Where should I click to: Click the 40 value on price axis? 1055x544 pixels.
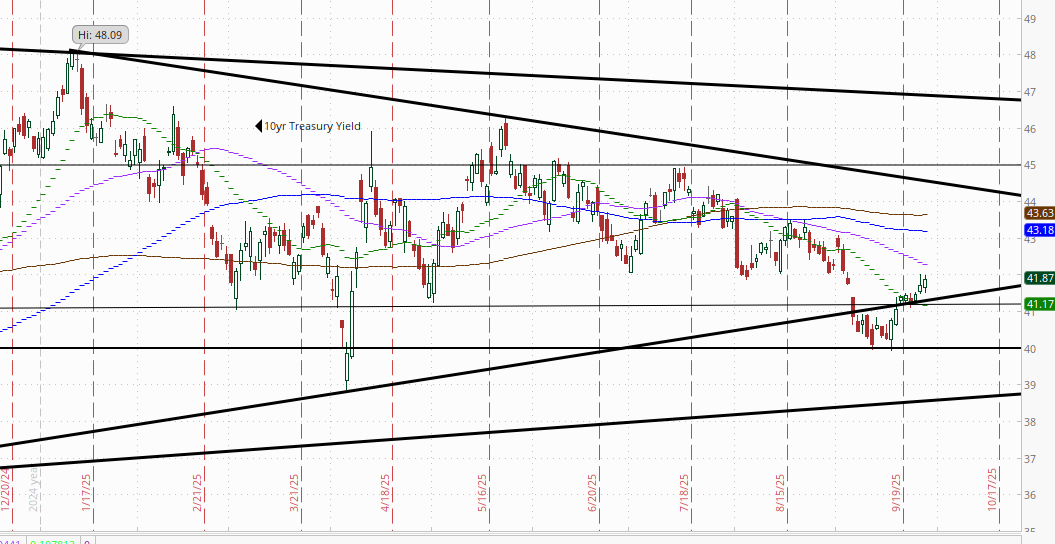click(1029, 348)
